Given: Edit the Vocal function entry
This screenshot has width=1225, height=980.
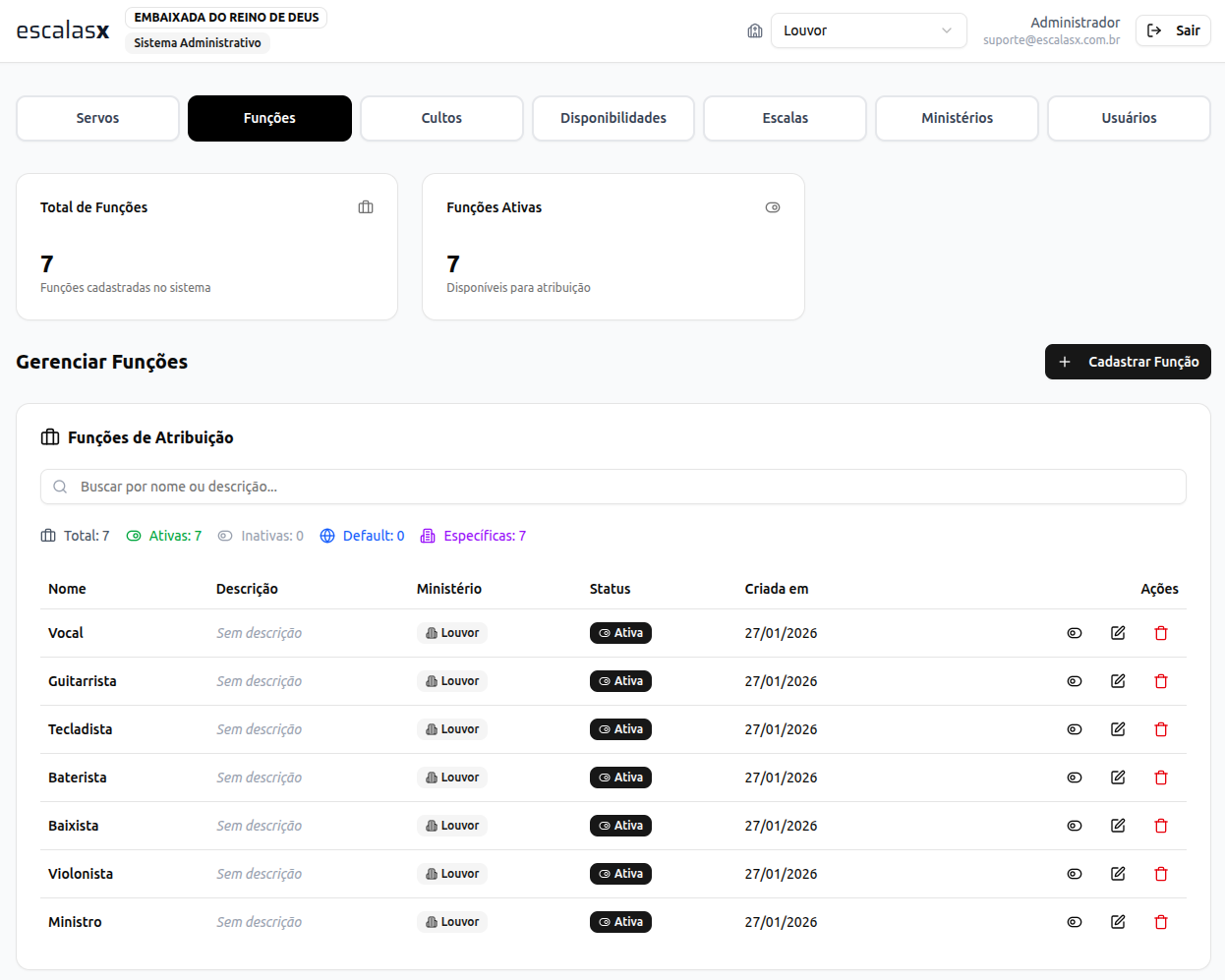Looking at the screenshot, I should [x=1118, y=633].
